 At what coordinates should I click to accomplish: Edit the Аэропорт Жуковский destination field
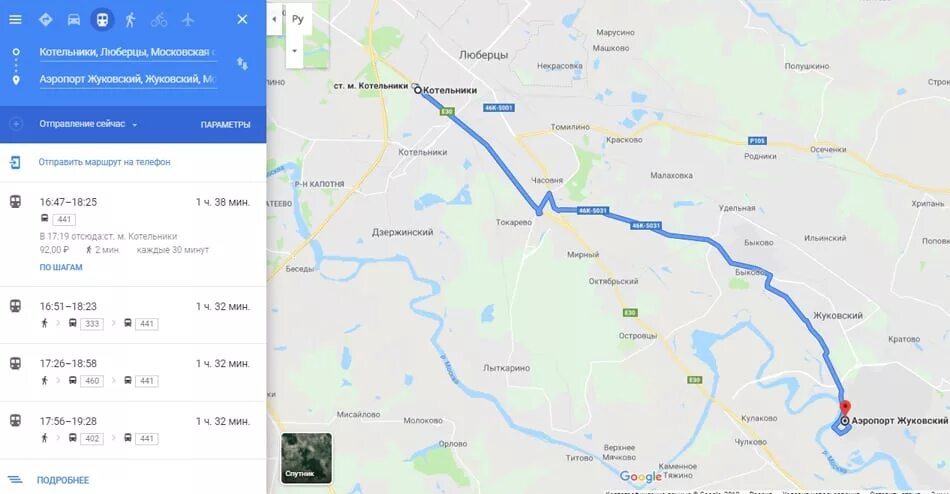coord(128,79)
